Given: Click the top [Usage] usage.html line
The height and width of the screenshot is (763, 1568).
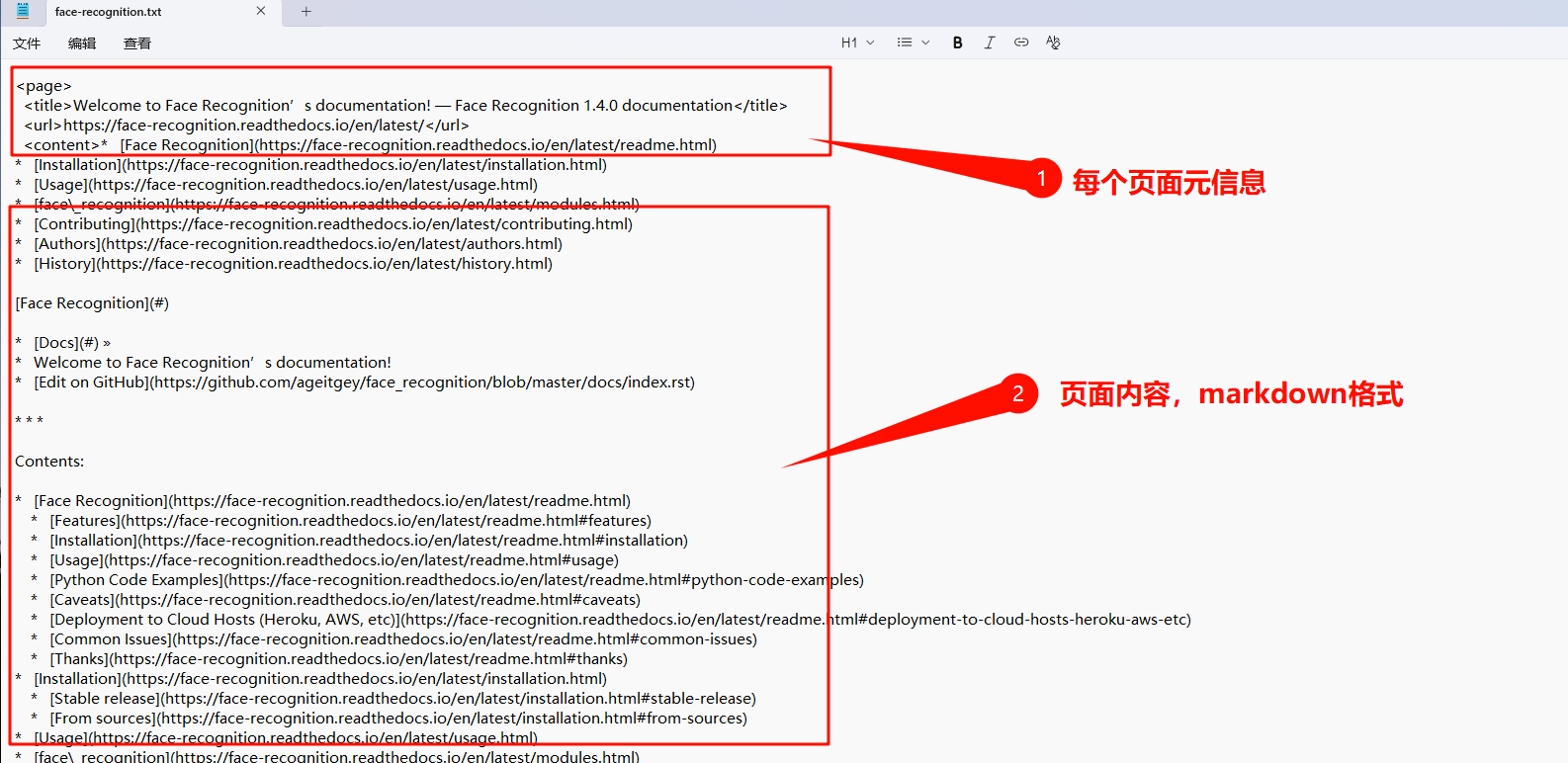Looking at the screenshot, I should [276, 185].
